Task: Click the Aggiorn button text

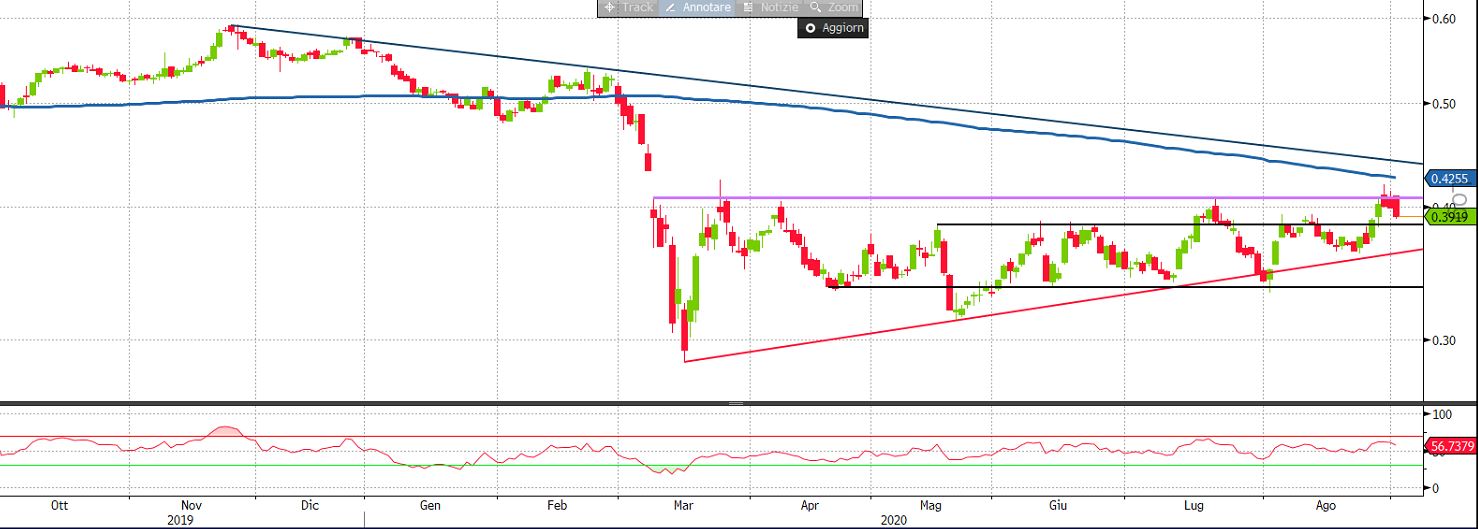Action: click(x=841, y=28)
